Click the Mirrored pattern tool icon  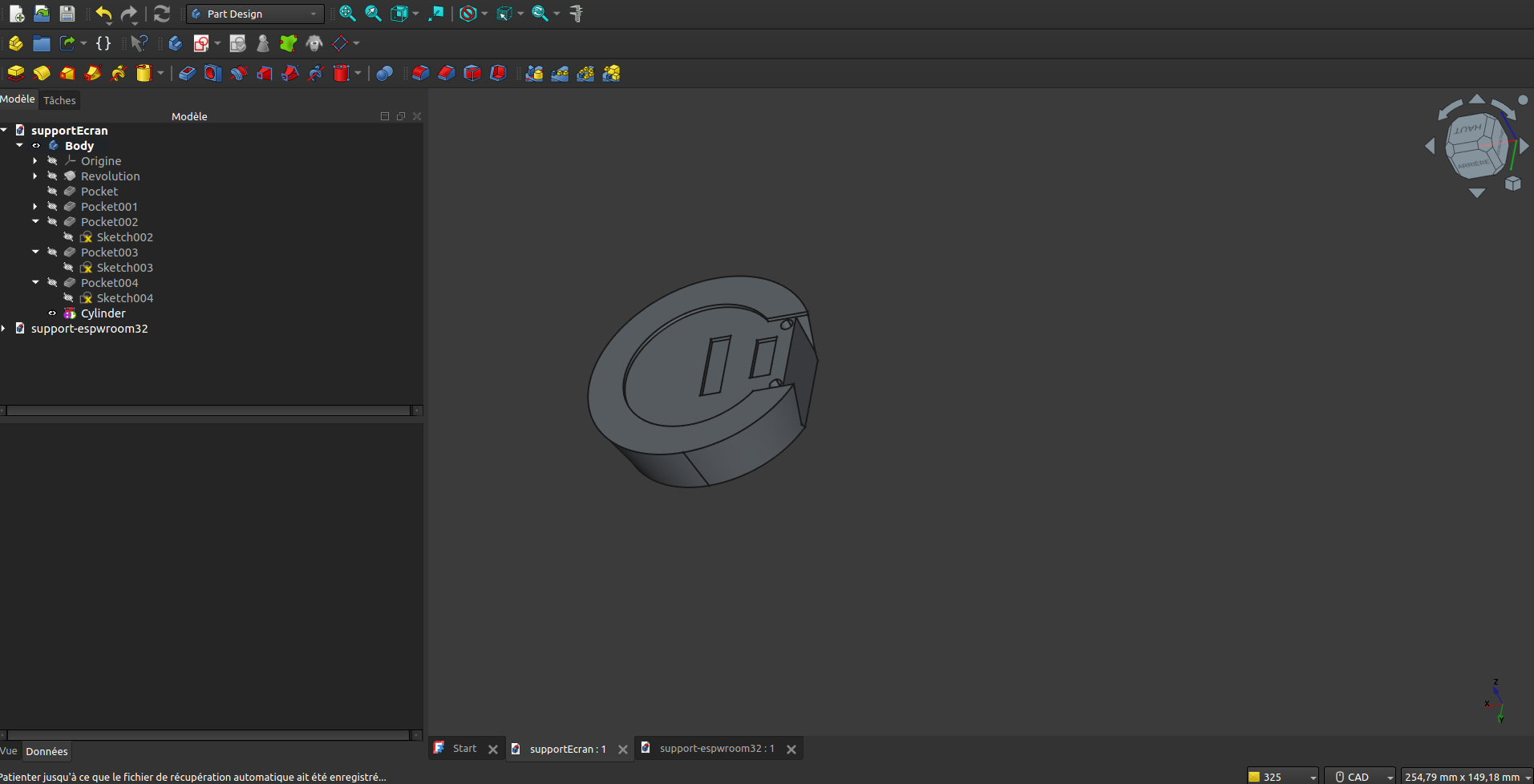coord(534,74)
